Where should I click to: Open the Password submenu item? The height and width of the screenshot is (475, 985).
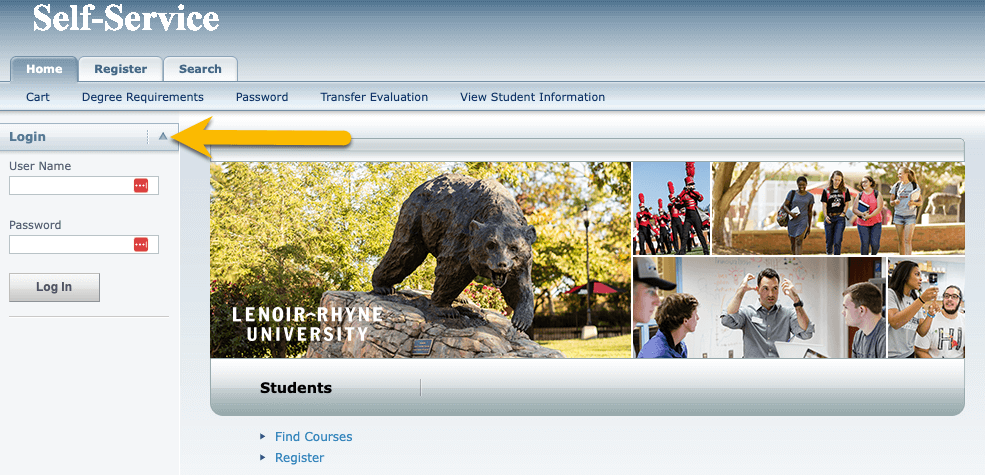tap(262, 97)
